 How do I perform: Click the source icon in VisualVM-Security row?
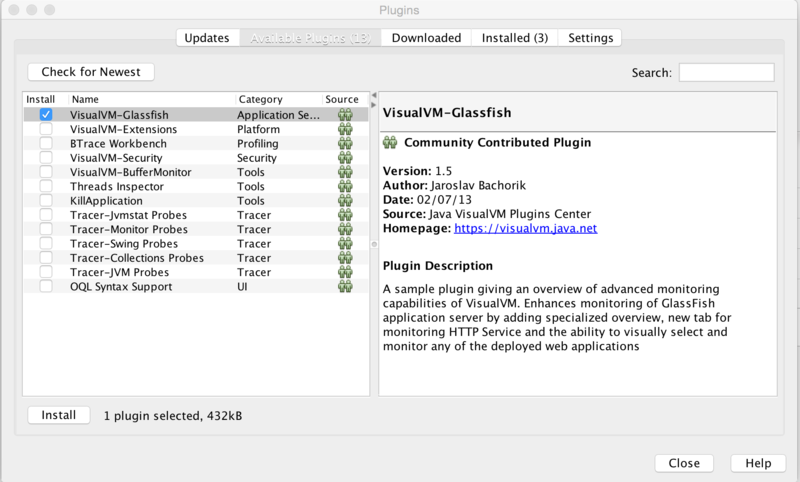click(345, 158)
